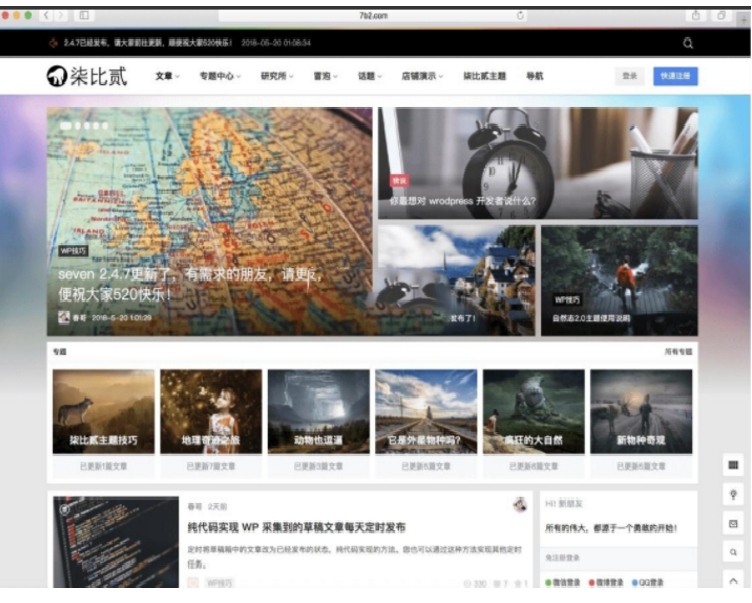Click the Safari back arrow button
This screenshot has width=752, height=603.
pyautogui.click(x=46, y=15)
